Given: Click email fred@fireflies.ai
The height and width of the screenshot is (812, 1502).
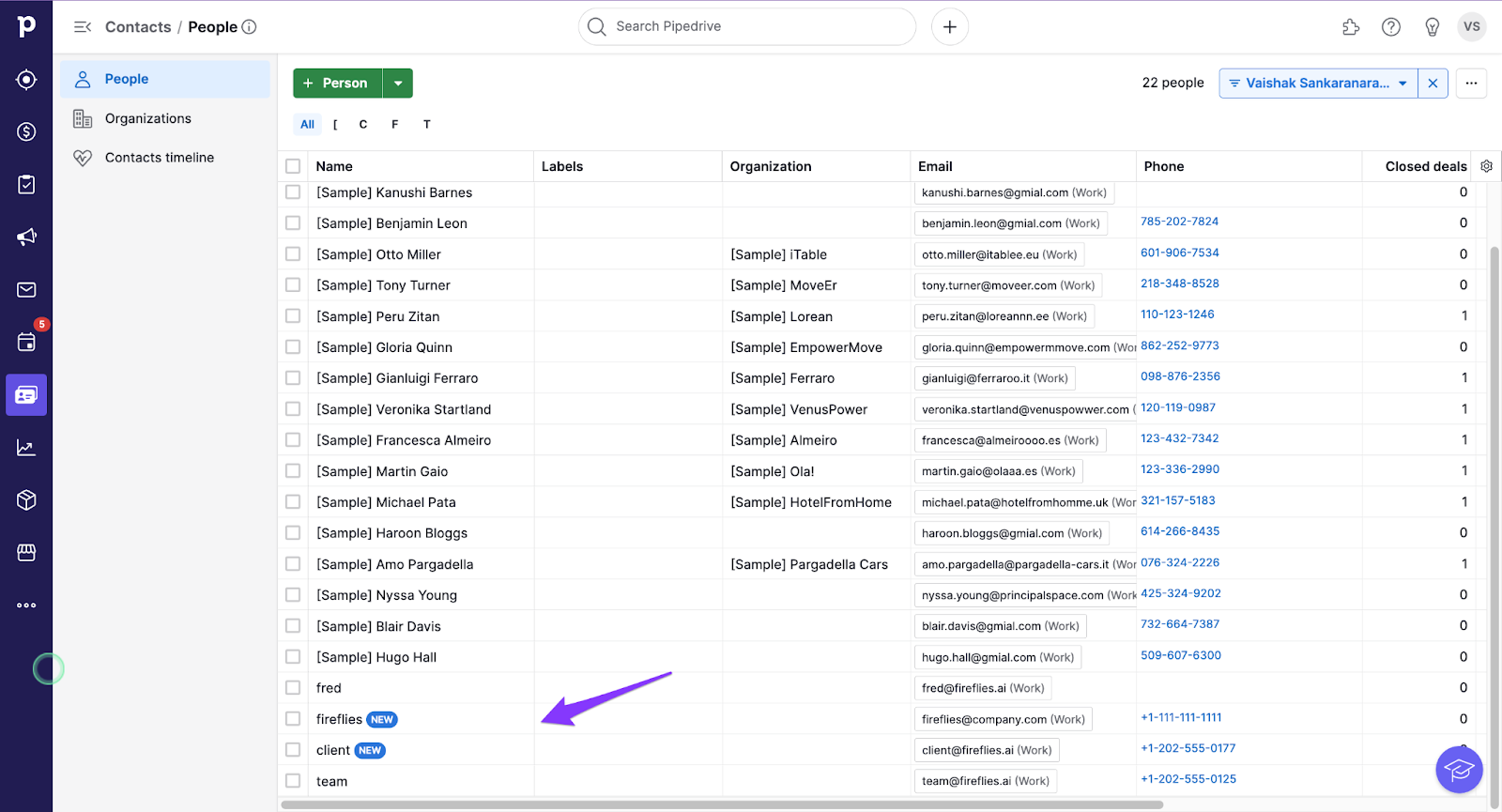Looking at the screenshot, I should click(983, 688).
